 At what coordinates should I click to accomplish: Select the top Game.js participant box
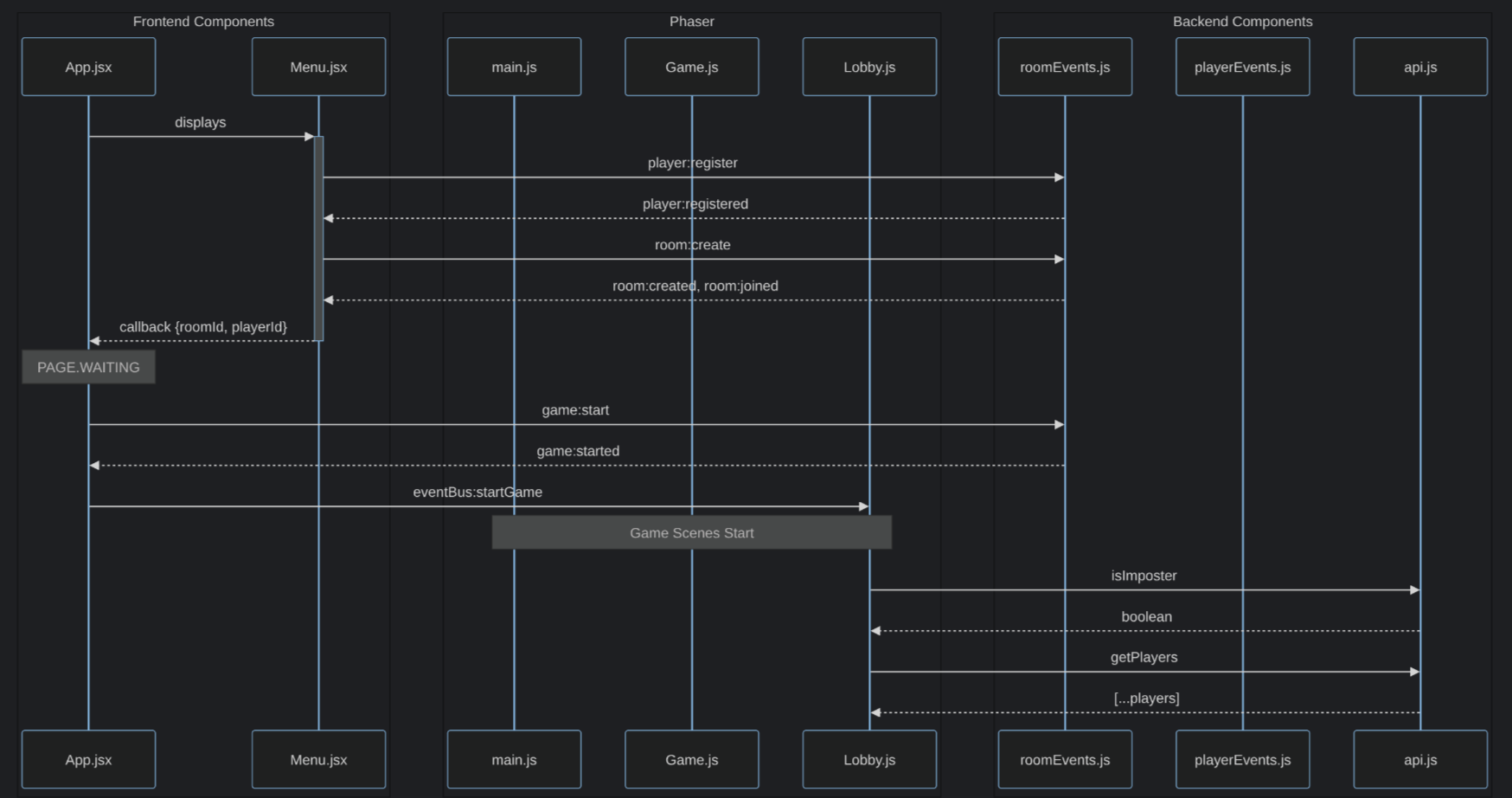(691, 67)
